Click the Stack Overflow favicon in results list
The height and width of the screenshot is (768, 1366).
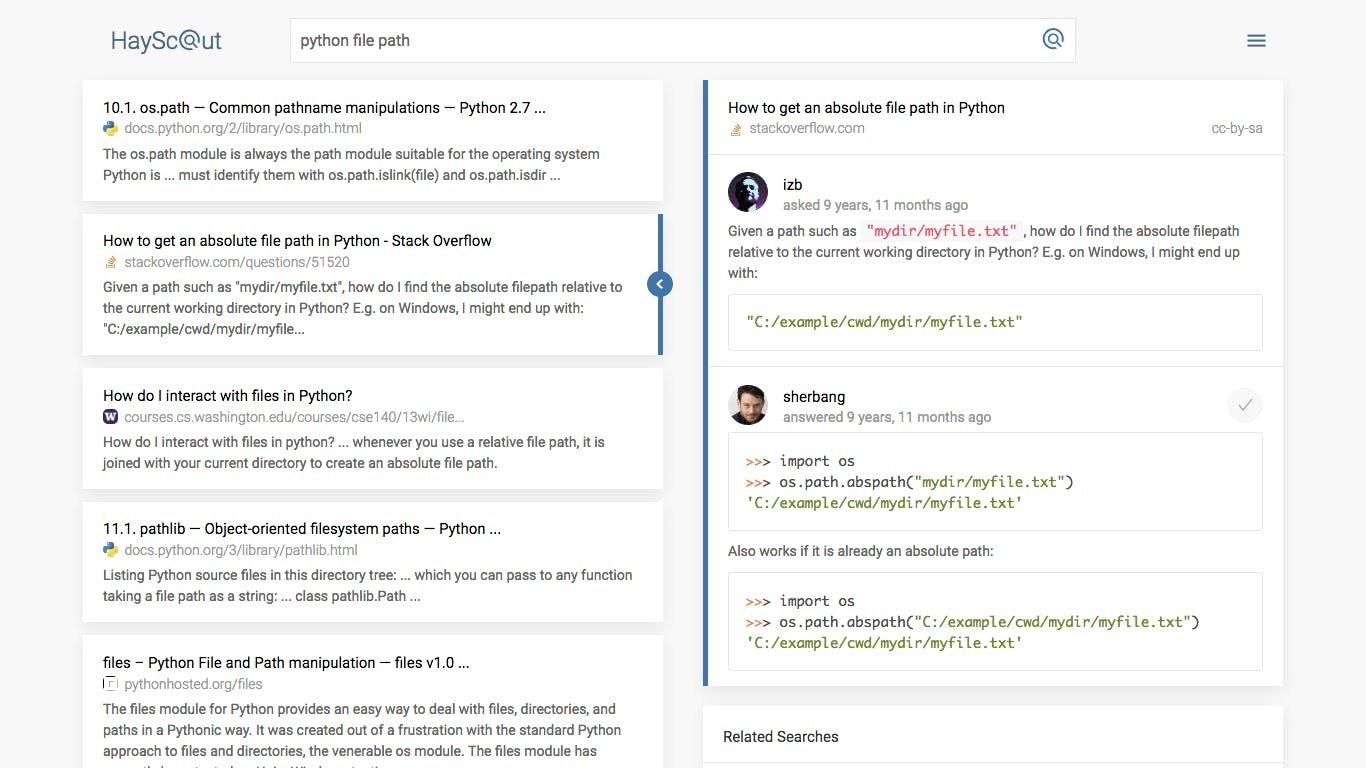pos(110,262)
